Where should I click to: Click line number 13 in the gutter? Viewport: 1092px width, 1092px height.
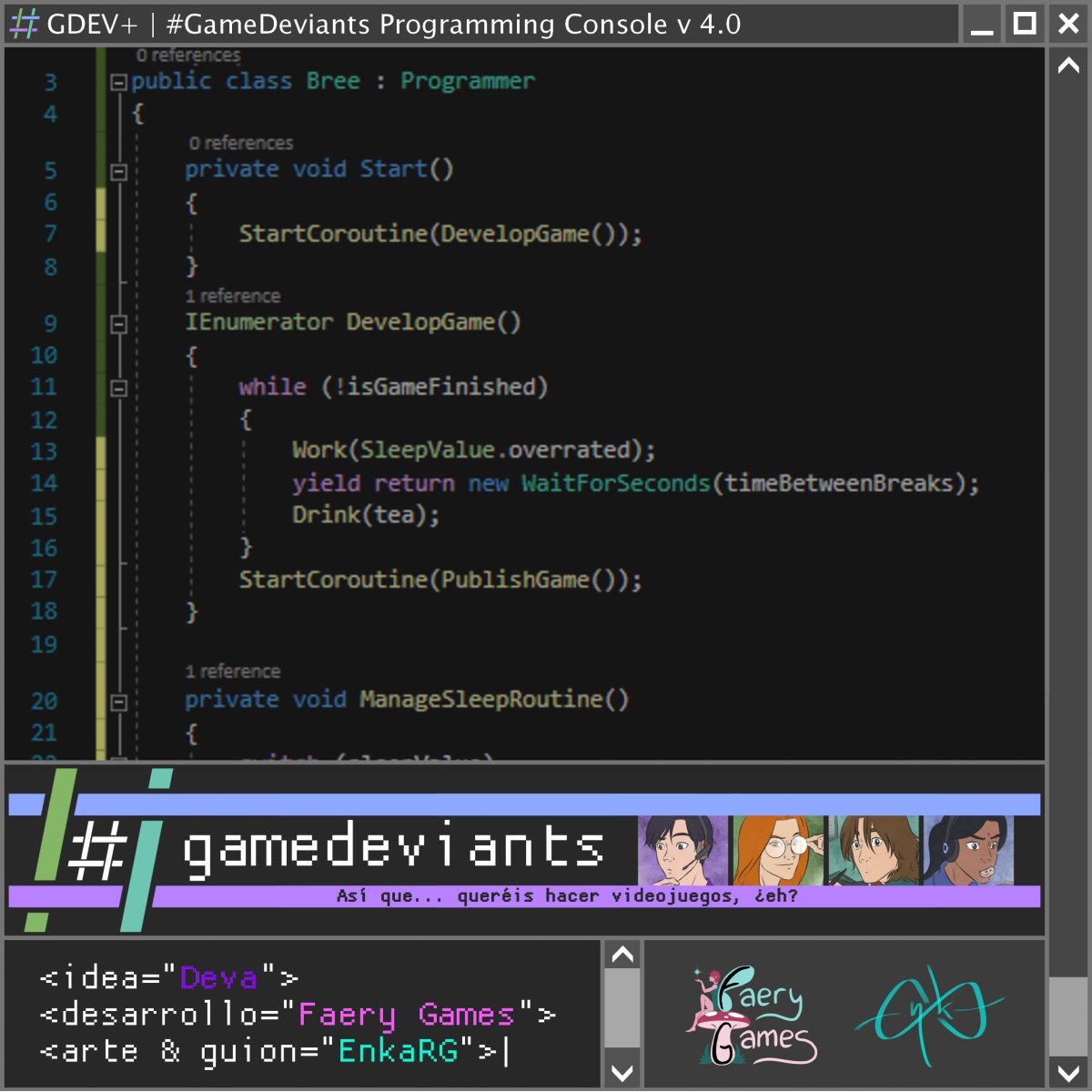(44, 452)
